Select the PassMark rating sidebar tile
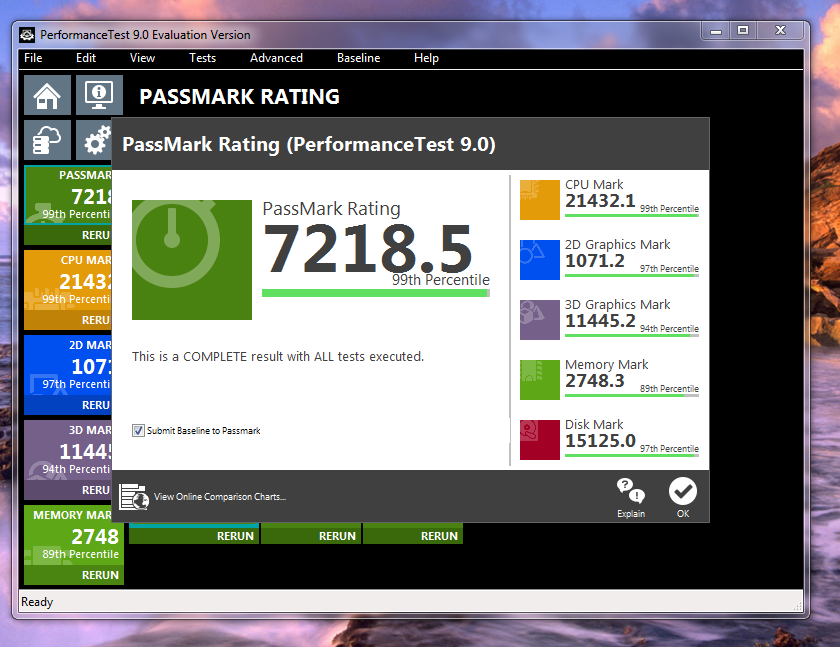This screenshot has width=840, height=647. click(68, 195)
